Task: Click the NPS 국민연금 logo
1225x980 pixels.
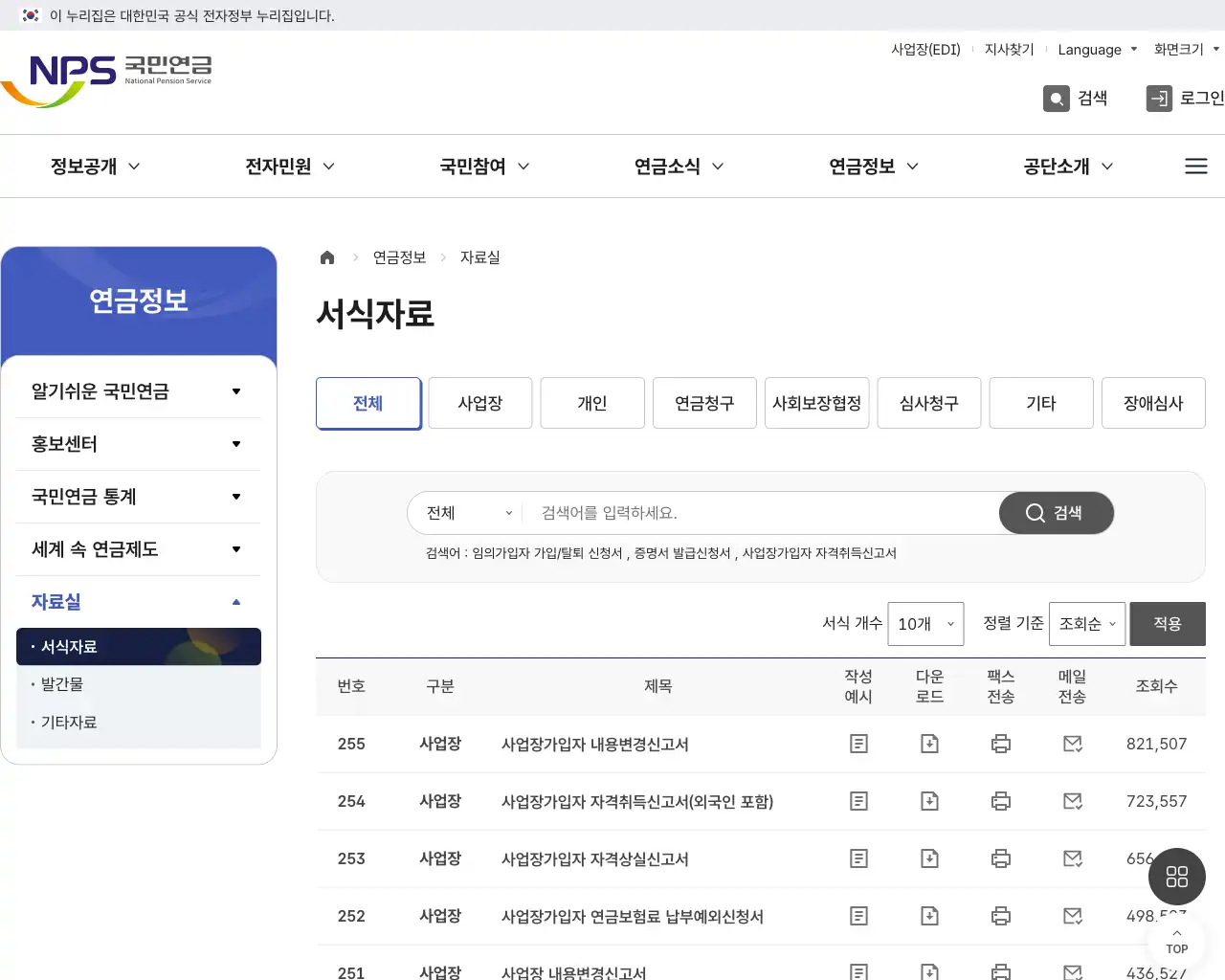Action: point(106,80)
